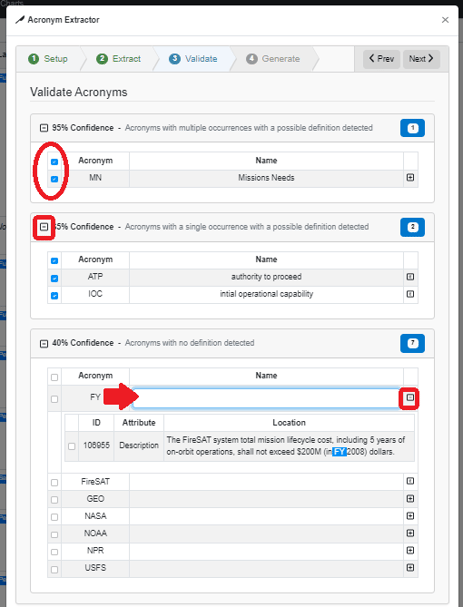Viewport: 463px width, 607px height.
Task: Click the Next button
Action: [421, 59]
